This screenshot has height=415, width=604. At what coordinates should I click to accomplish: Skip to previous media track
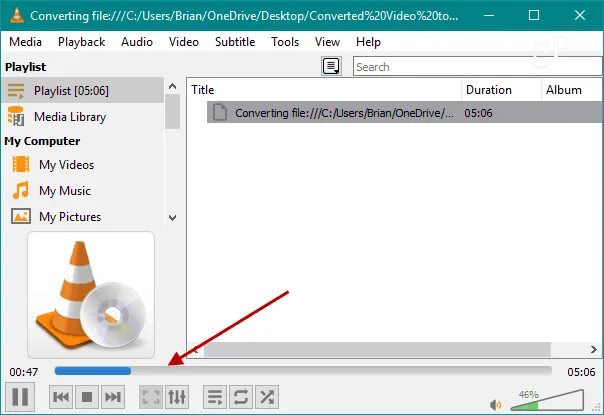[x=61, y=397]
